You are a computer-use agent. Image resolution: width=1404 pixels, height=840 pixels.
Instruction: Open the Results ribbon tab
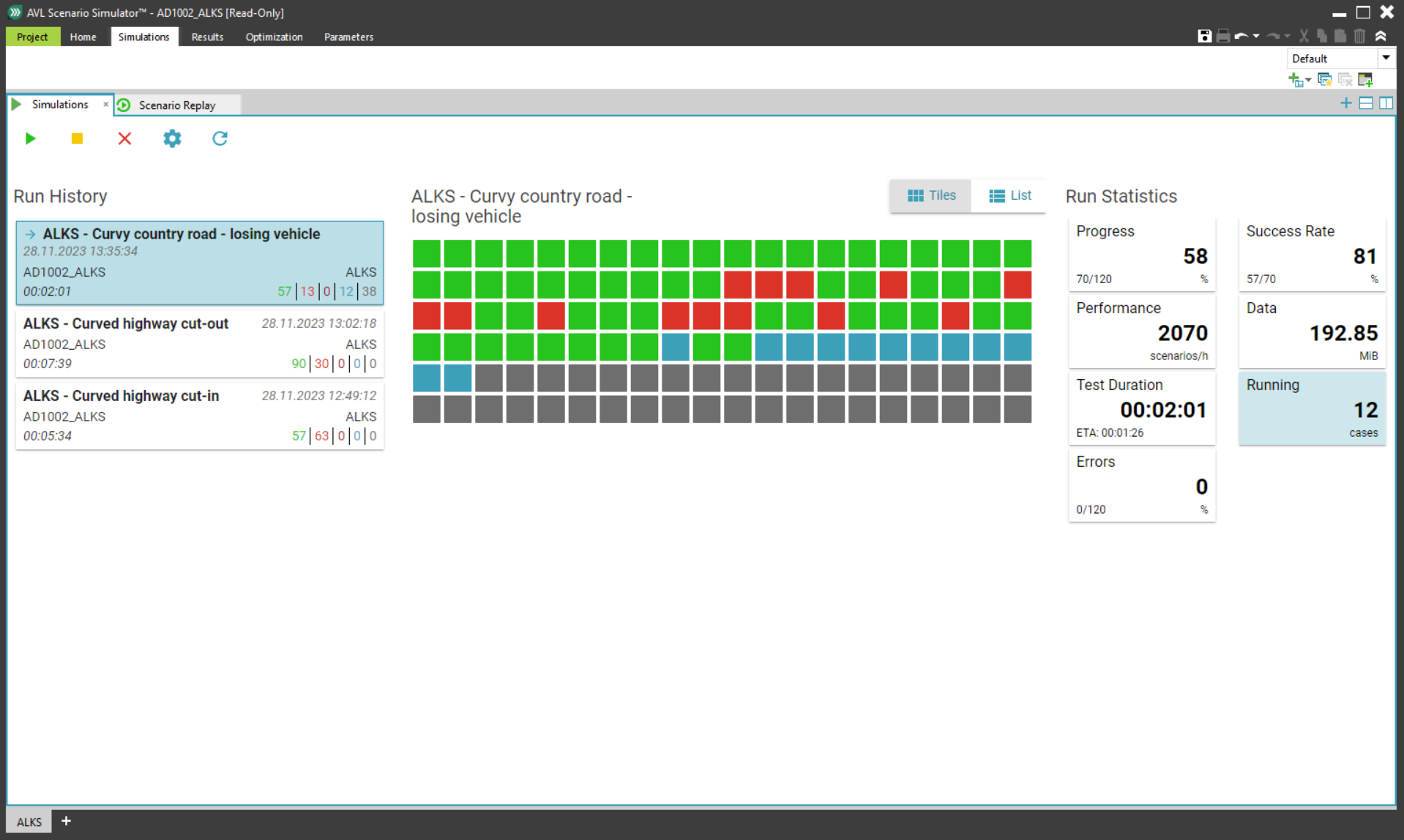(x=207, y=37)
